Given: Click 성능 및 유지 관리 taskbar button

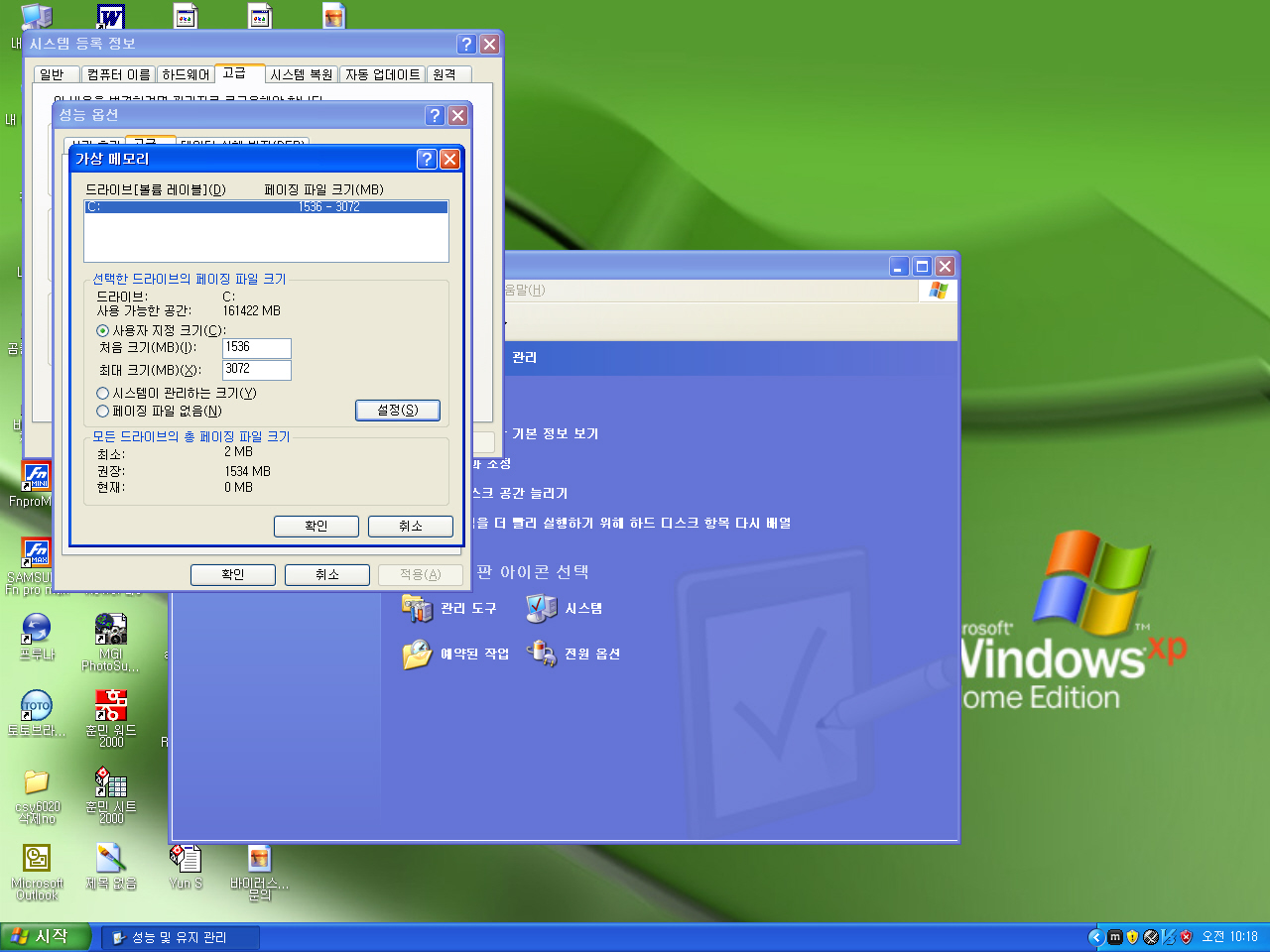Looking at the screenshot, I should click(x=181, y=937).
